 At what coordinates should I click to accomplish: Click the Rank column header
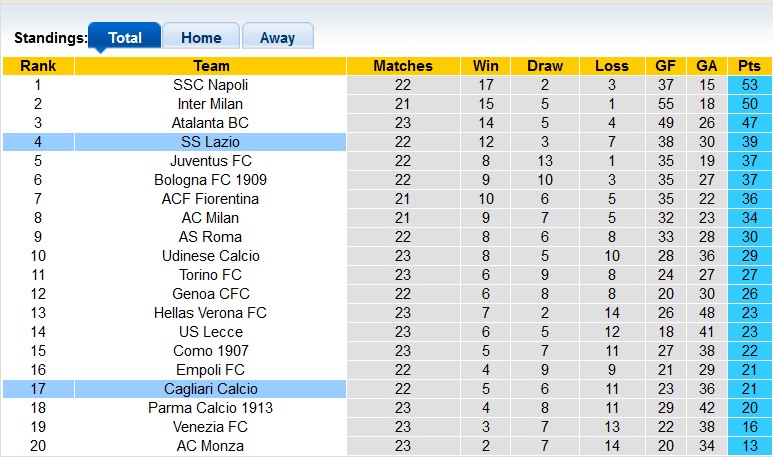[x=38, y=66]
